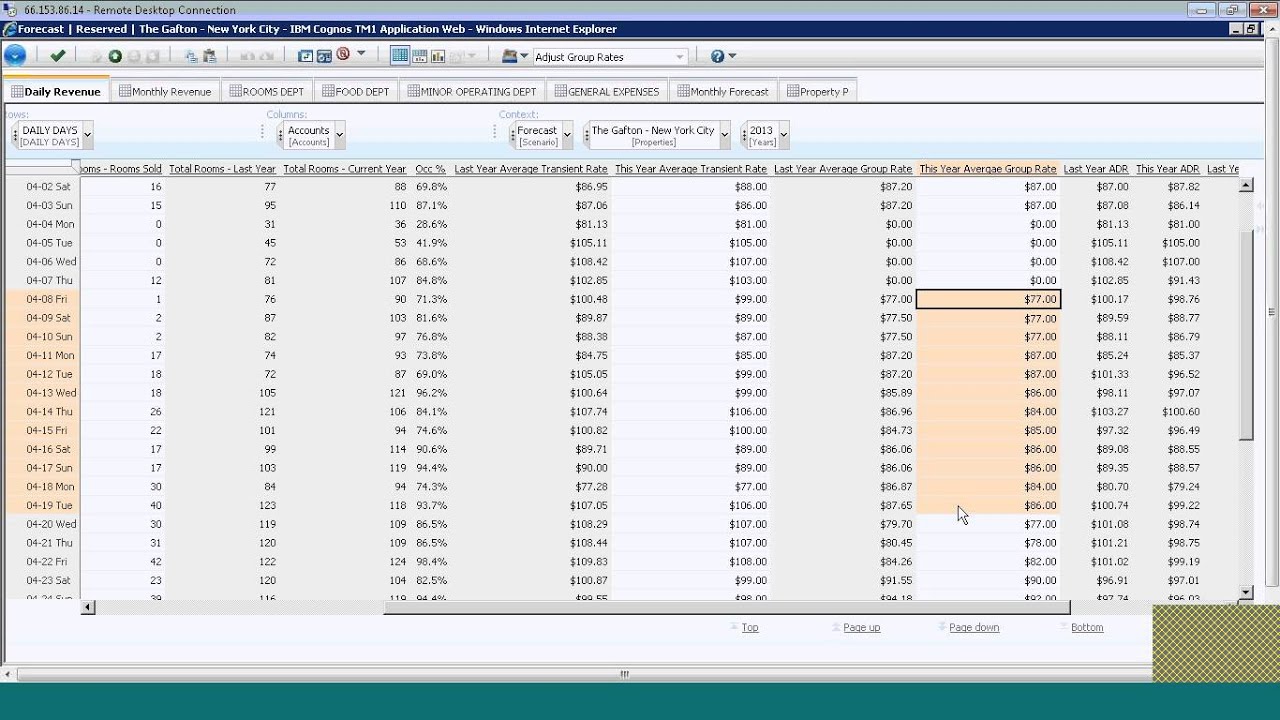The height and width of the screenshot is (720, 1280).
Task: Open the MINOR OPERATING DEPT tab
Action: (x=471, y=91)
